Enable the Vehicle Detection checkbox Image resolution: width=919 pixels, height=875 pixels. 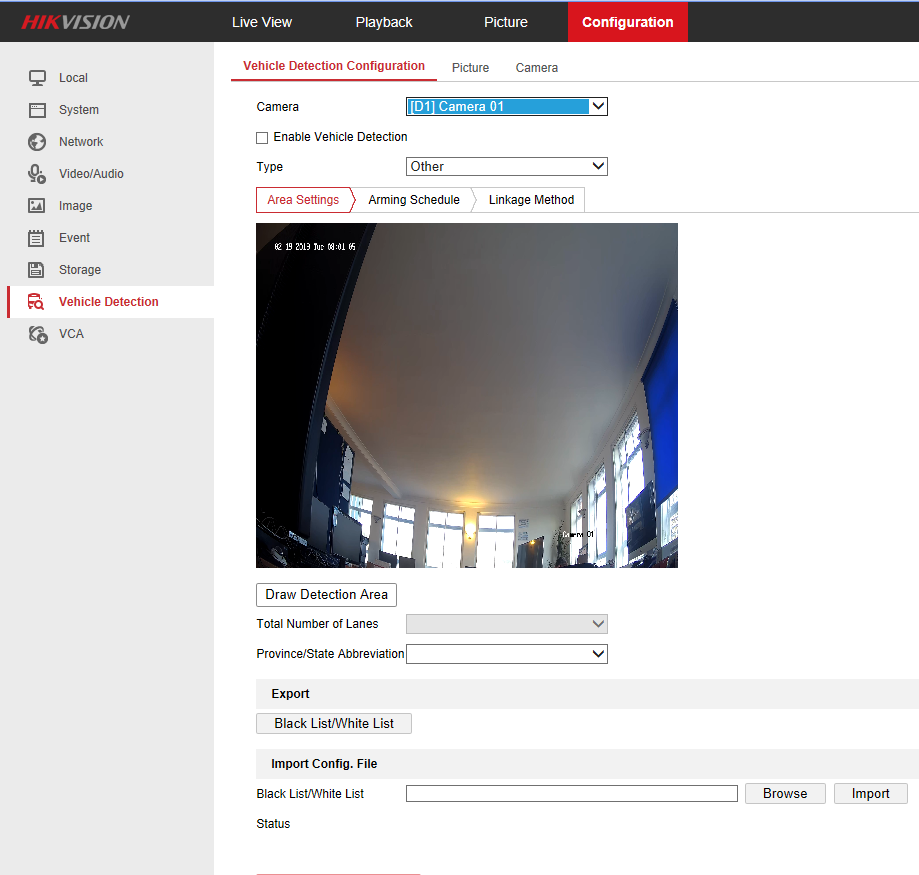pos(262,137)
